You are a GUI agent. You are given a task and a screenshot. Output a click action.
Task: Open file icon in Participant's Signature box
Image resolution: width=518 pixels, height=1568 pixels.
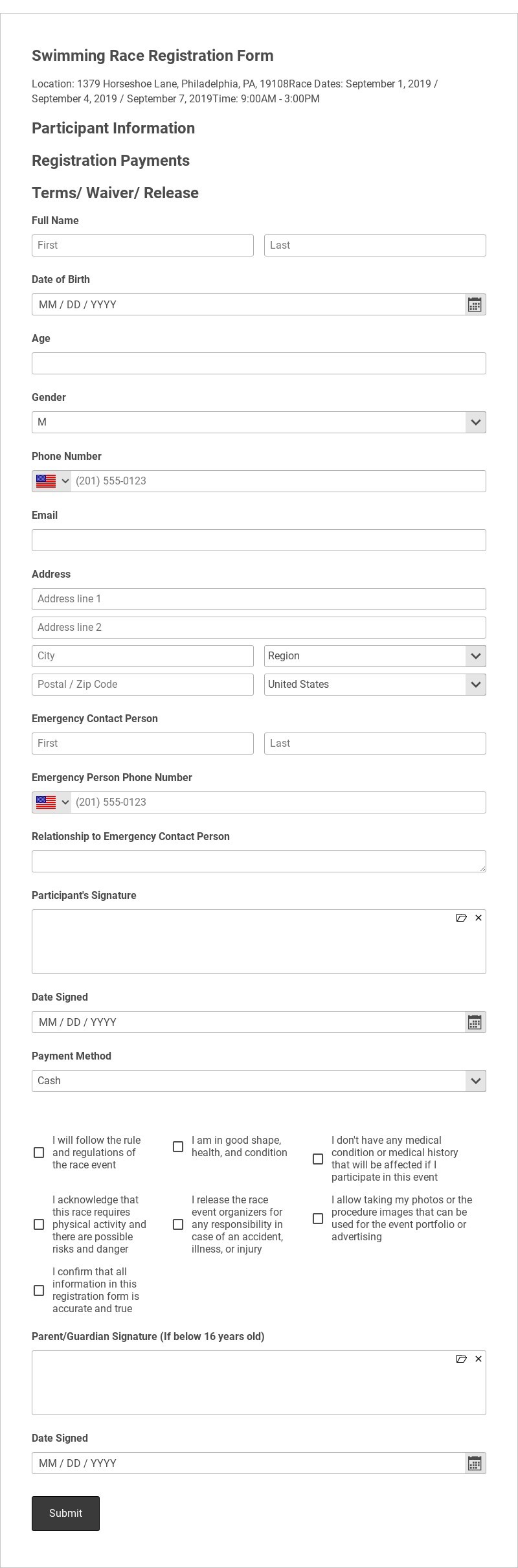click(x=462, y=918)
